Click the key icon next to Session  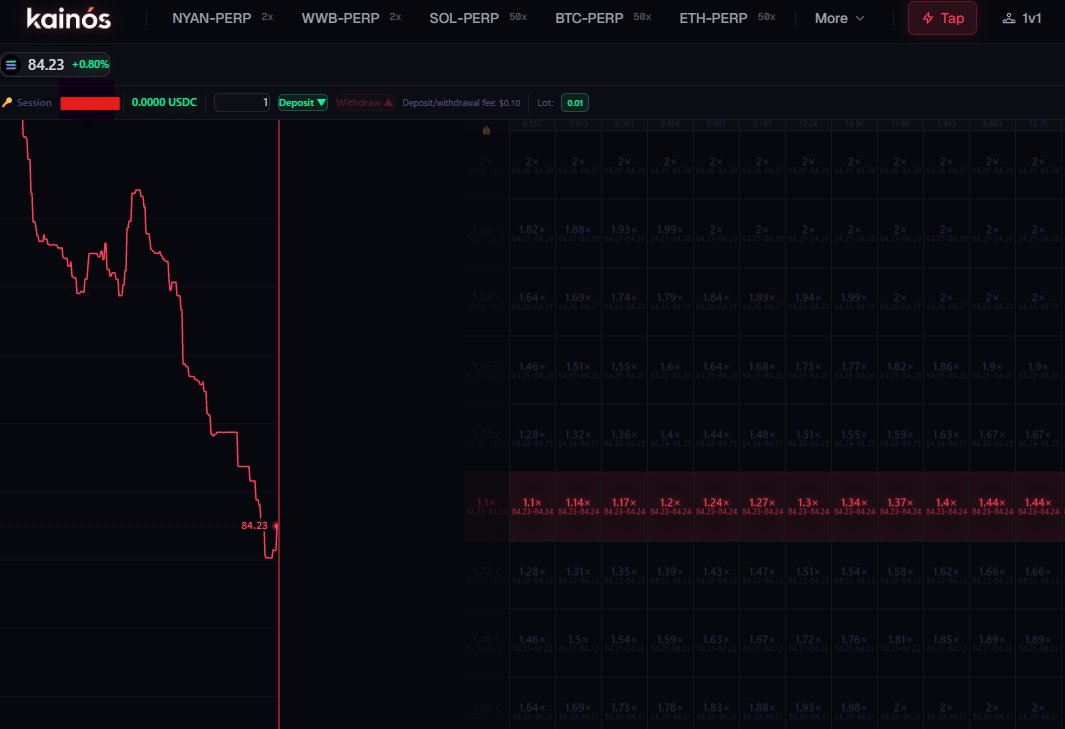pos(7,103)
